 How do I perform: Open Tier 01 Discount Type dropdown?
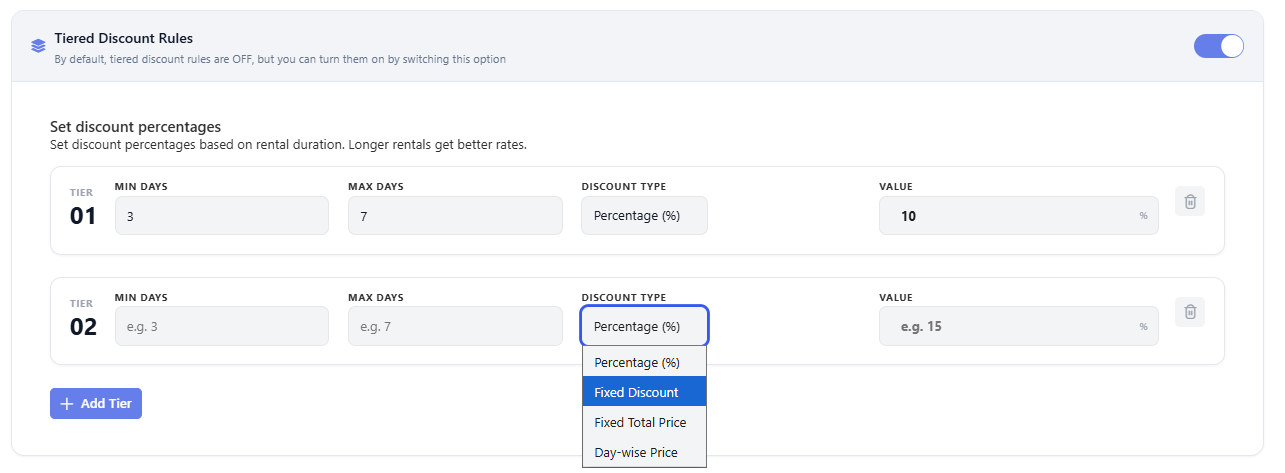click(x=644, y=216)
